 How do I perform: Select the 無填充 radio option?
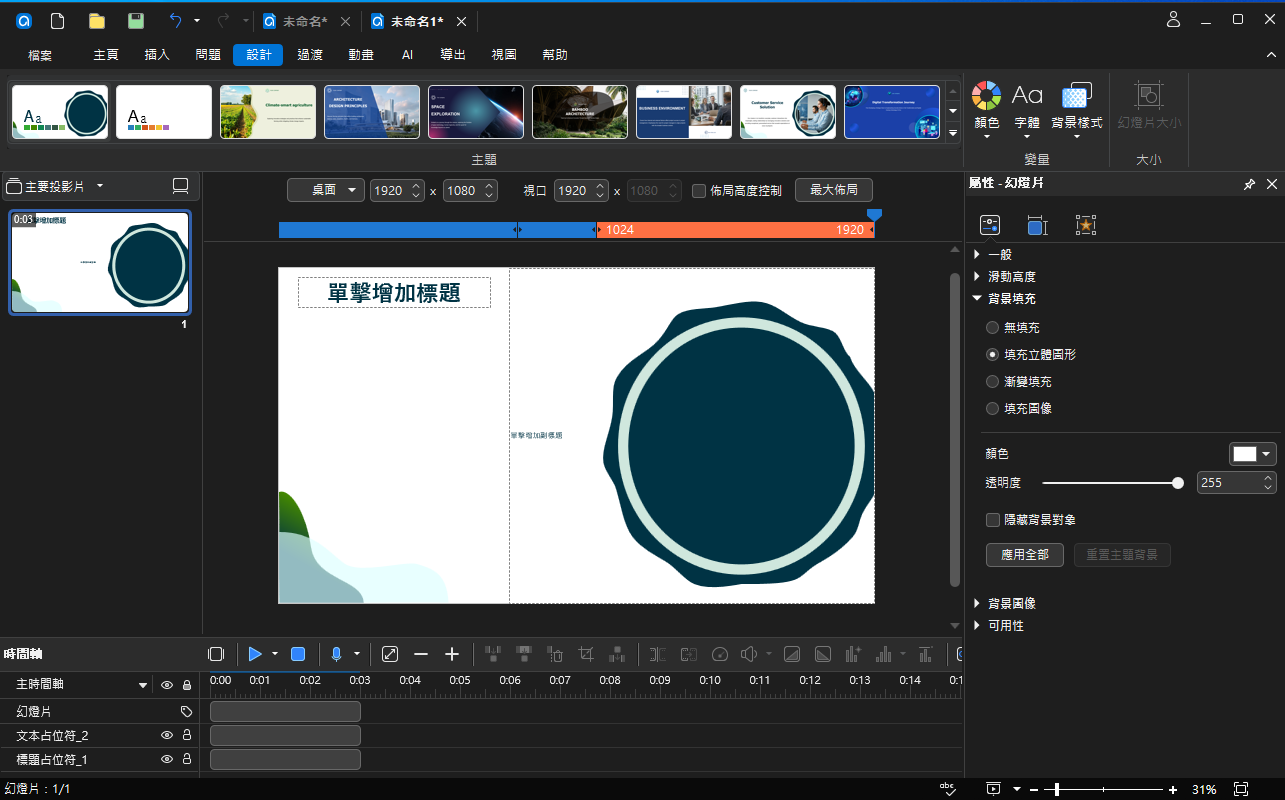pyautogui.click(x=992, y=327)
